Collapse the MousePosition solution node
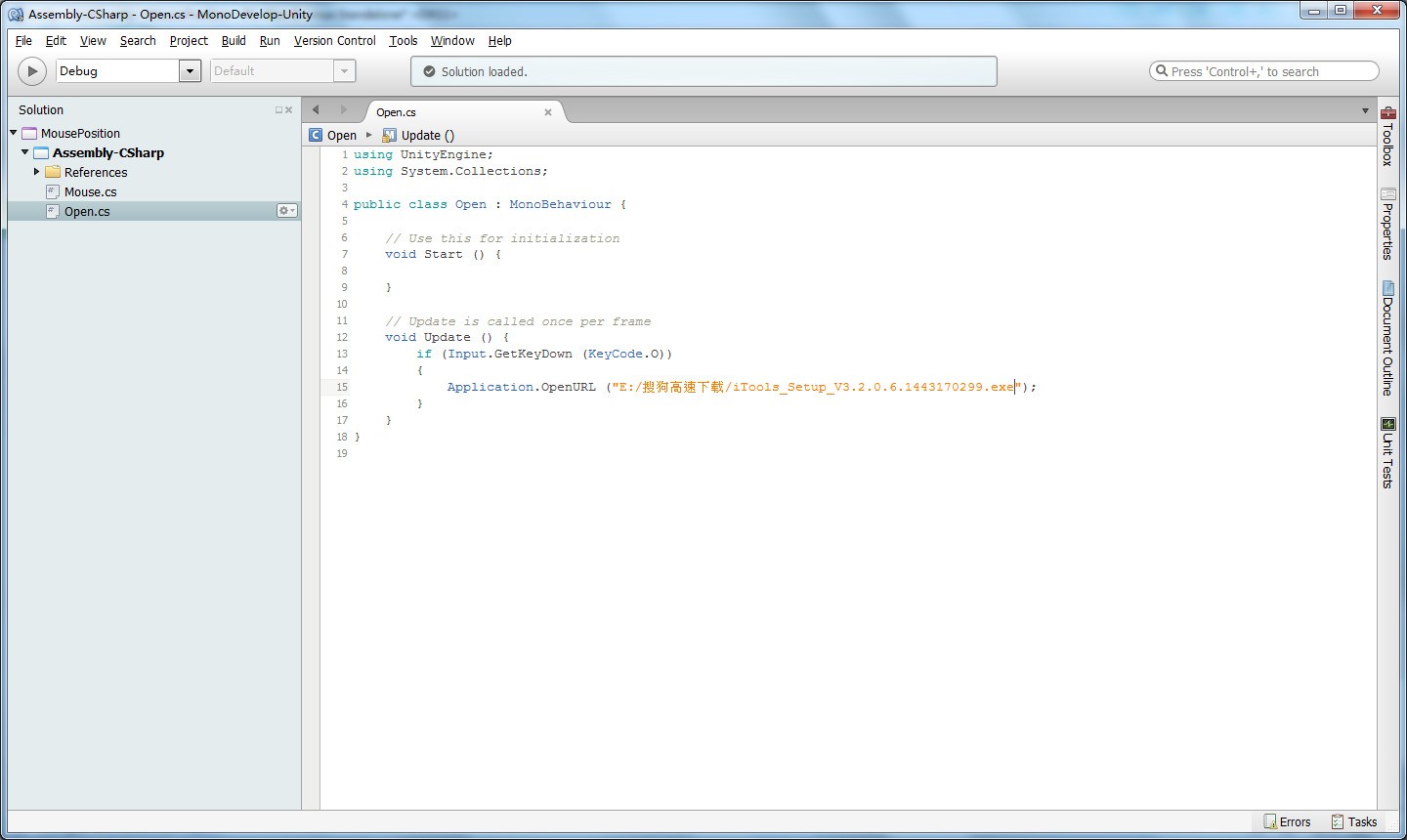The width and height of the screenshot is (1407, 840). pos(14,133)
